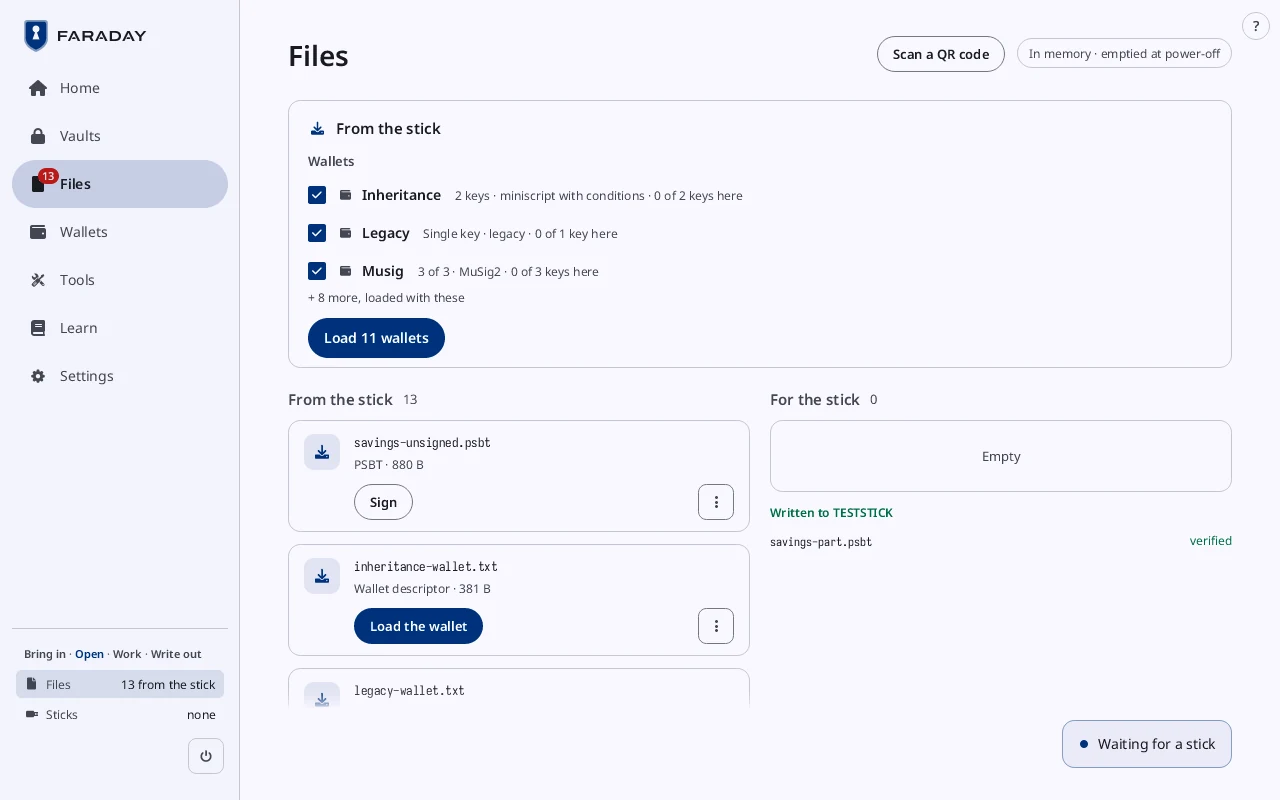Click the Write out step in the breadcrumb

[176, 654]
